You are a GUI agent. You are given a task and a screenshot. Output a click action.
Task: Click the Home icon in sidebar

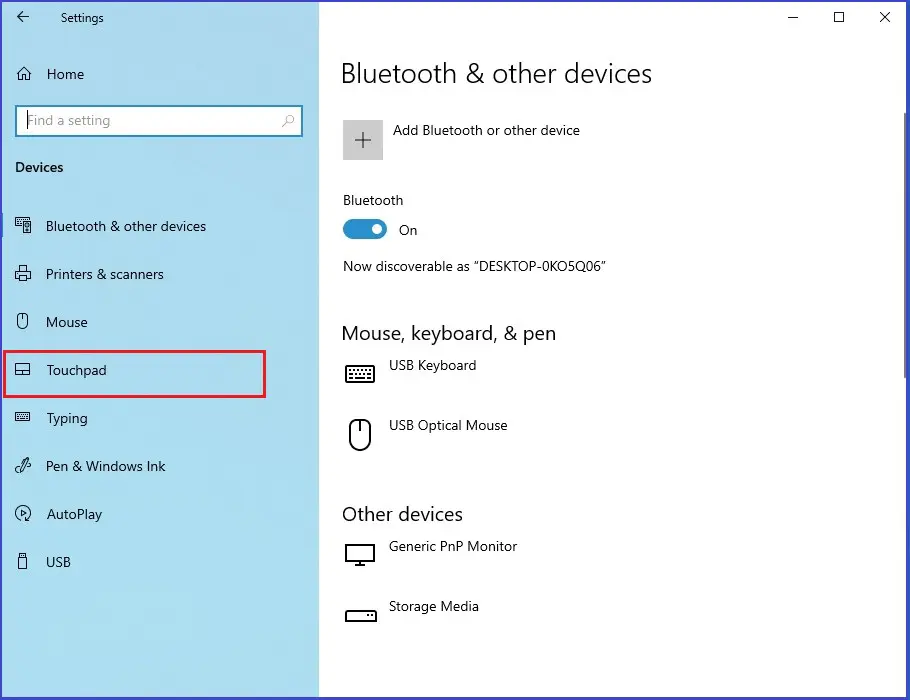tap(24, 74)
